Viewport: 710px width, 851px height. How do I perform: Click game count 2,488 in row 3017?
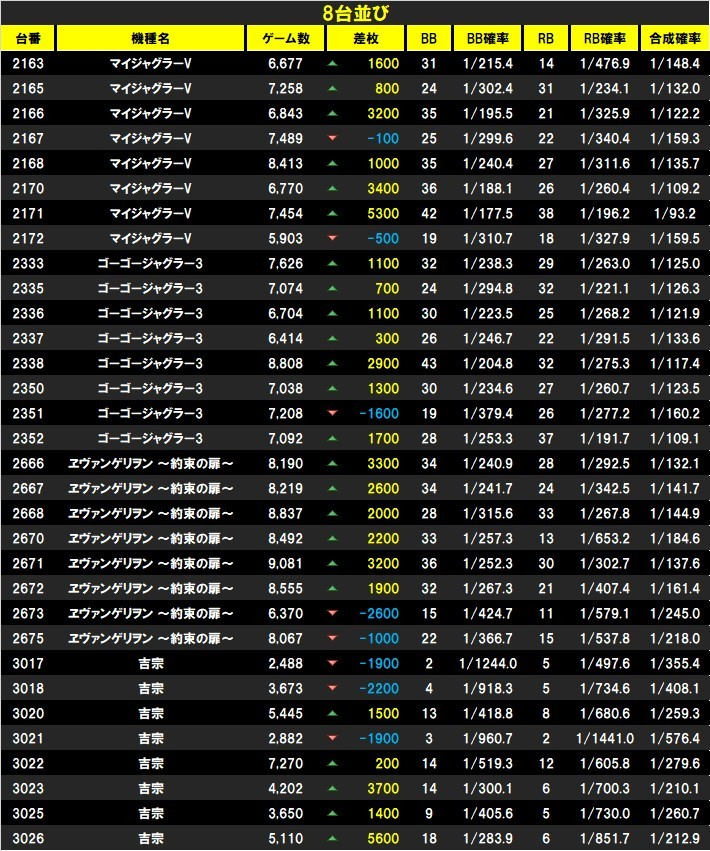[x=286, y=663]
